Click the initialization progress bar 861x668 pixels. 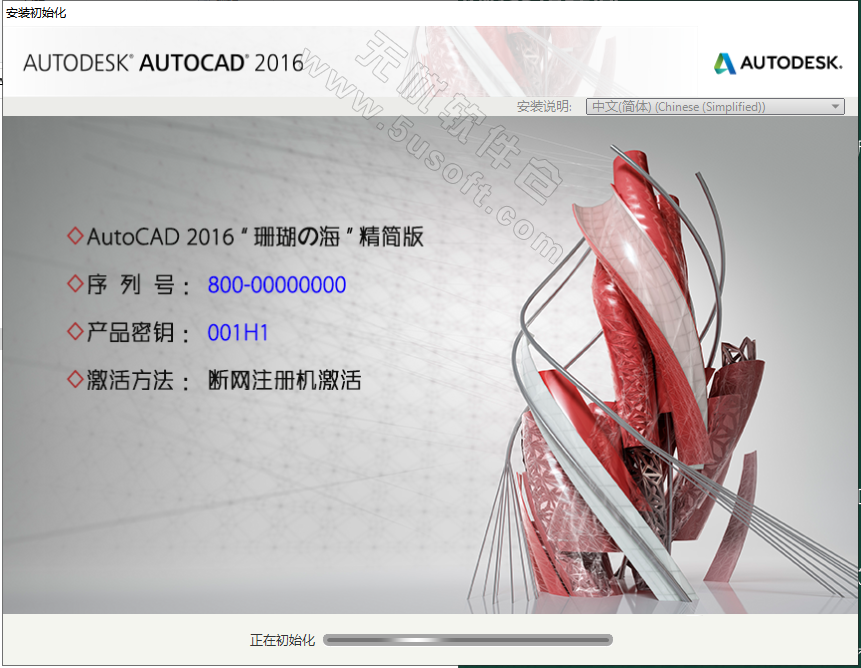[468, 640]
